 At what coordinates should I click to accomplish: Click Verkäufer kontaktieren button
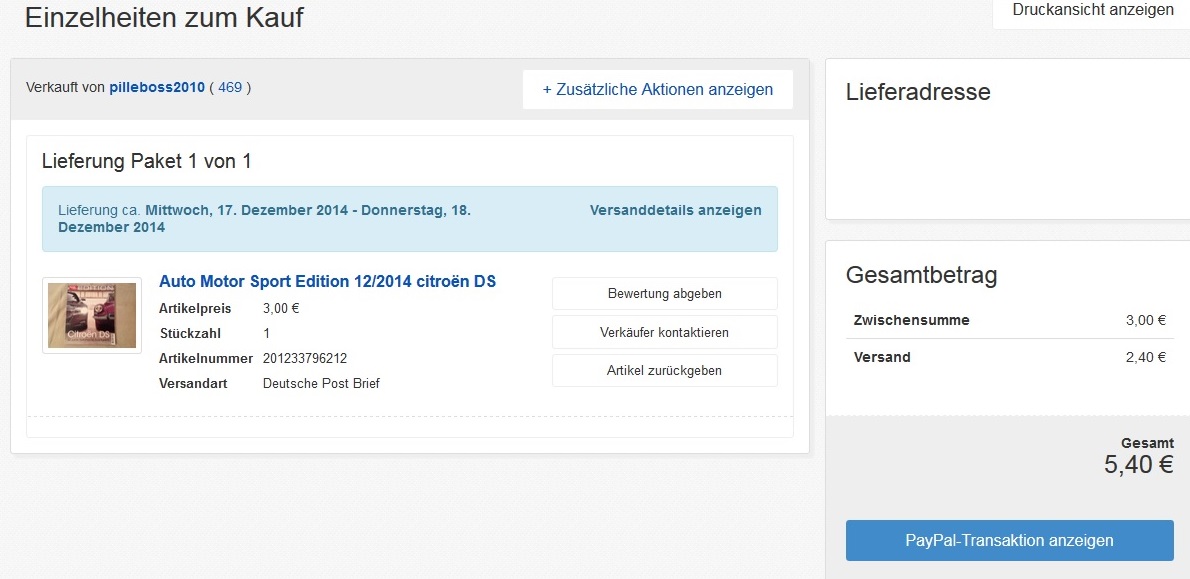click(x=664, y=332)
